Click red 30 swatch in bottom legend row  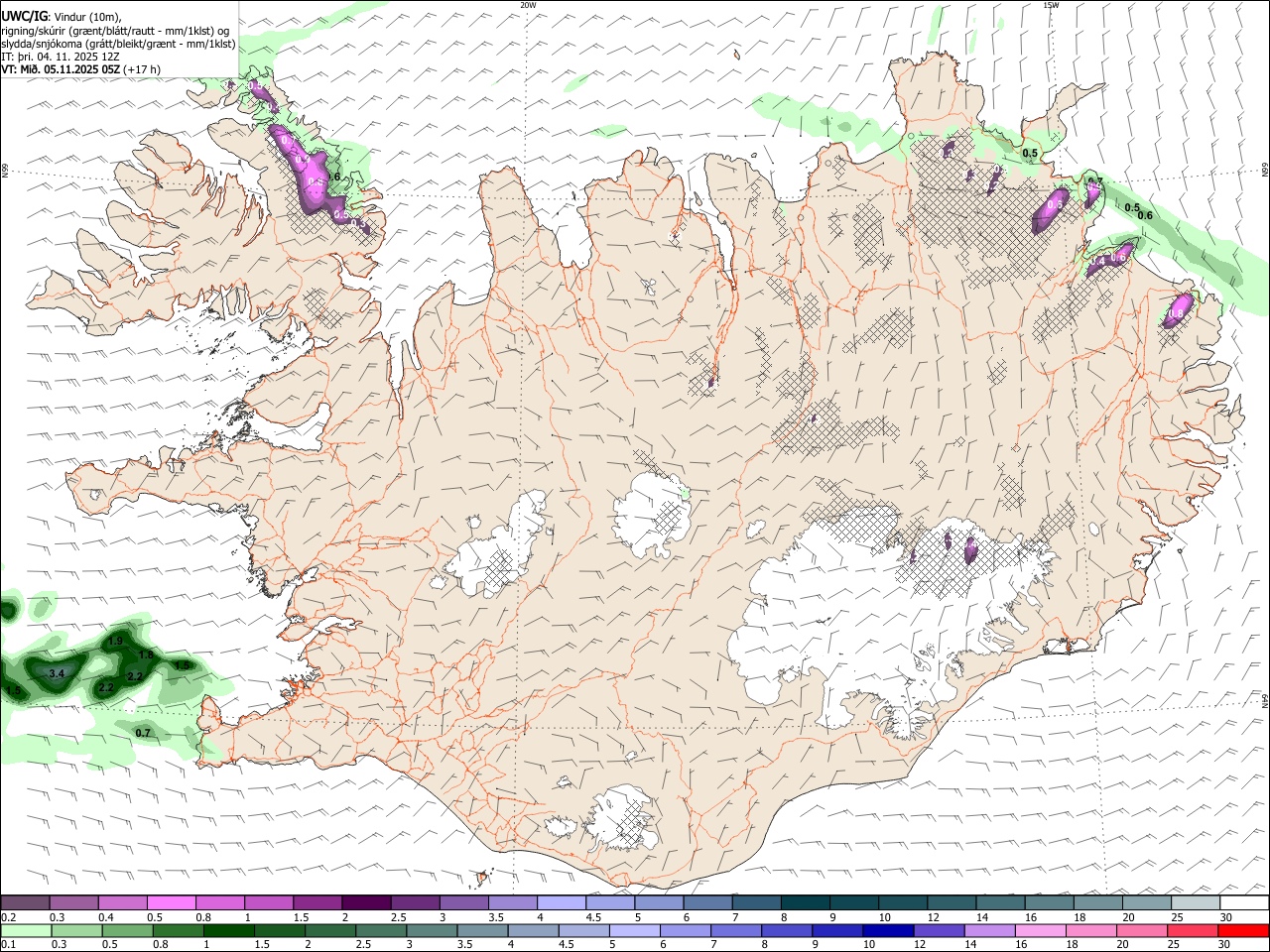(1244, 931)
